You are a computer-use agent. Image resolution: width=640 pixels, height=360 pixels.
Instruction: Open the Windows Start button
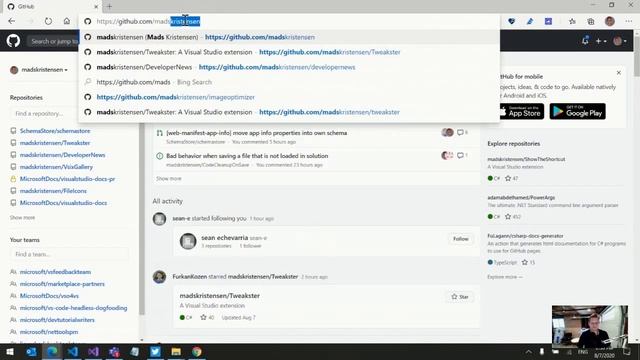coord(10,352)
